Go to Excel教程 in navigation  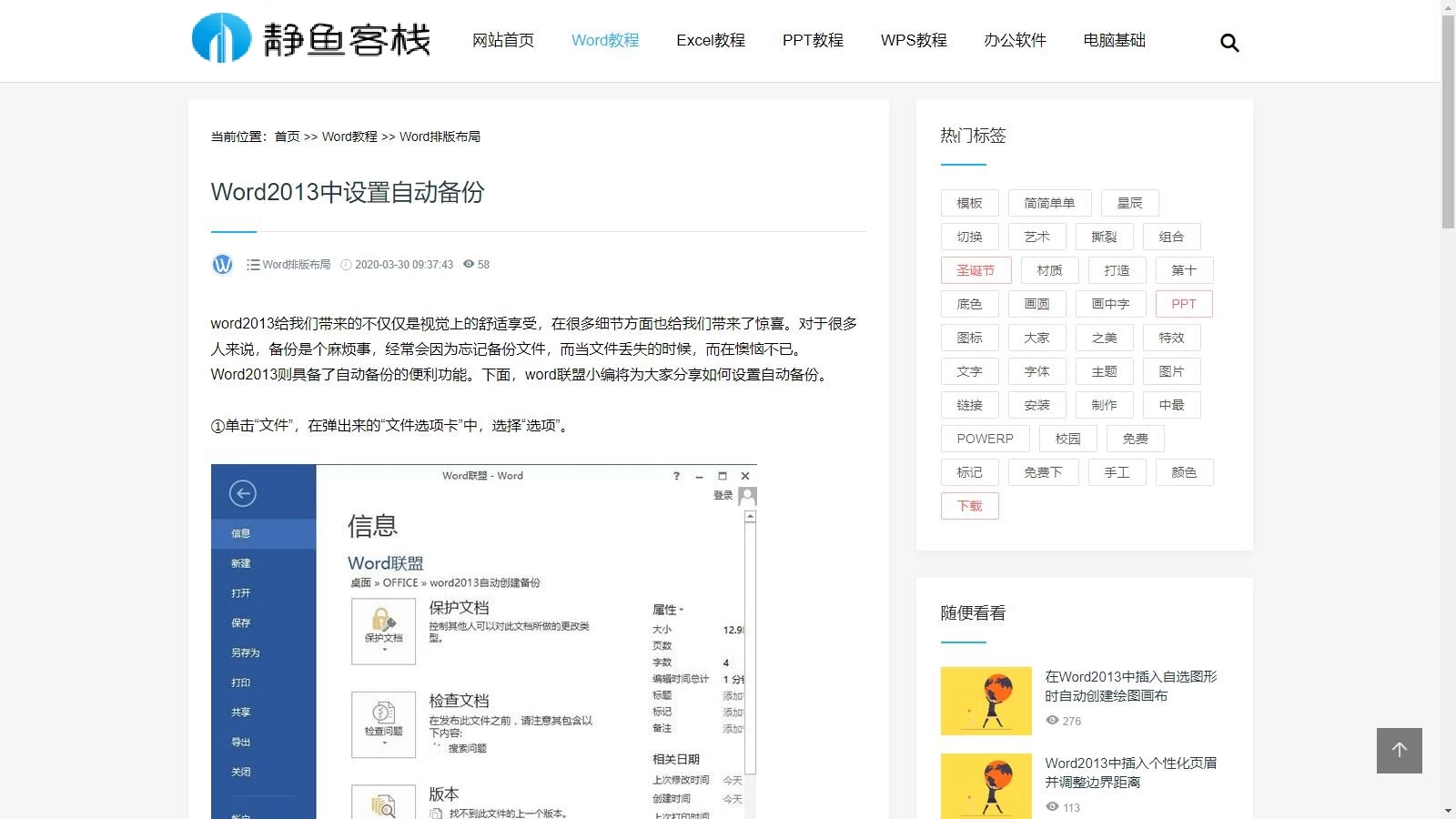pos(710,40)
